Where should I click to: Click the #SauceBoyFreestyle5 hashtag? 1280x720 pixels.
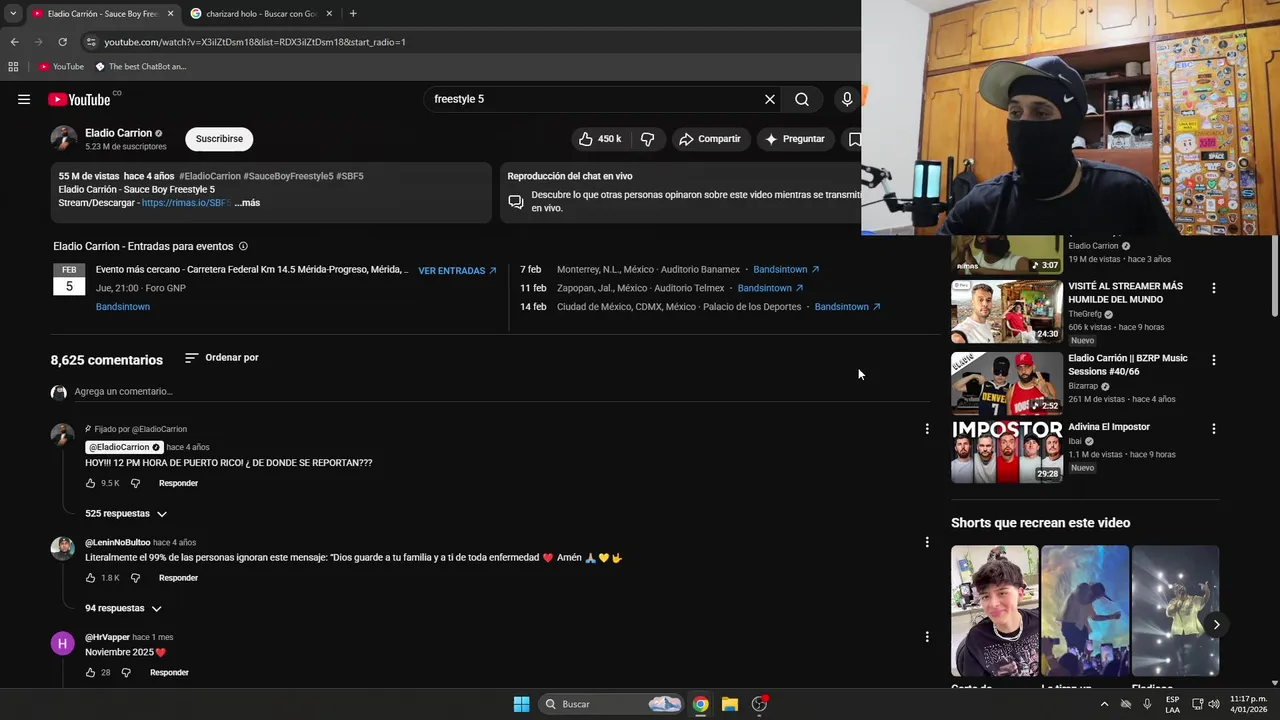click(288, 176)
